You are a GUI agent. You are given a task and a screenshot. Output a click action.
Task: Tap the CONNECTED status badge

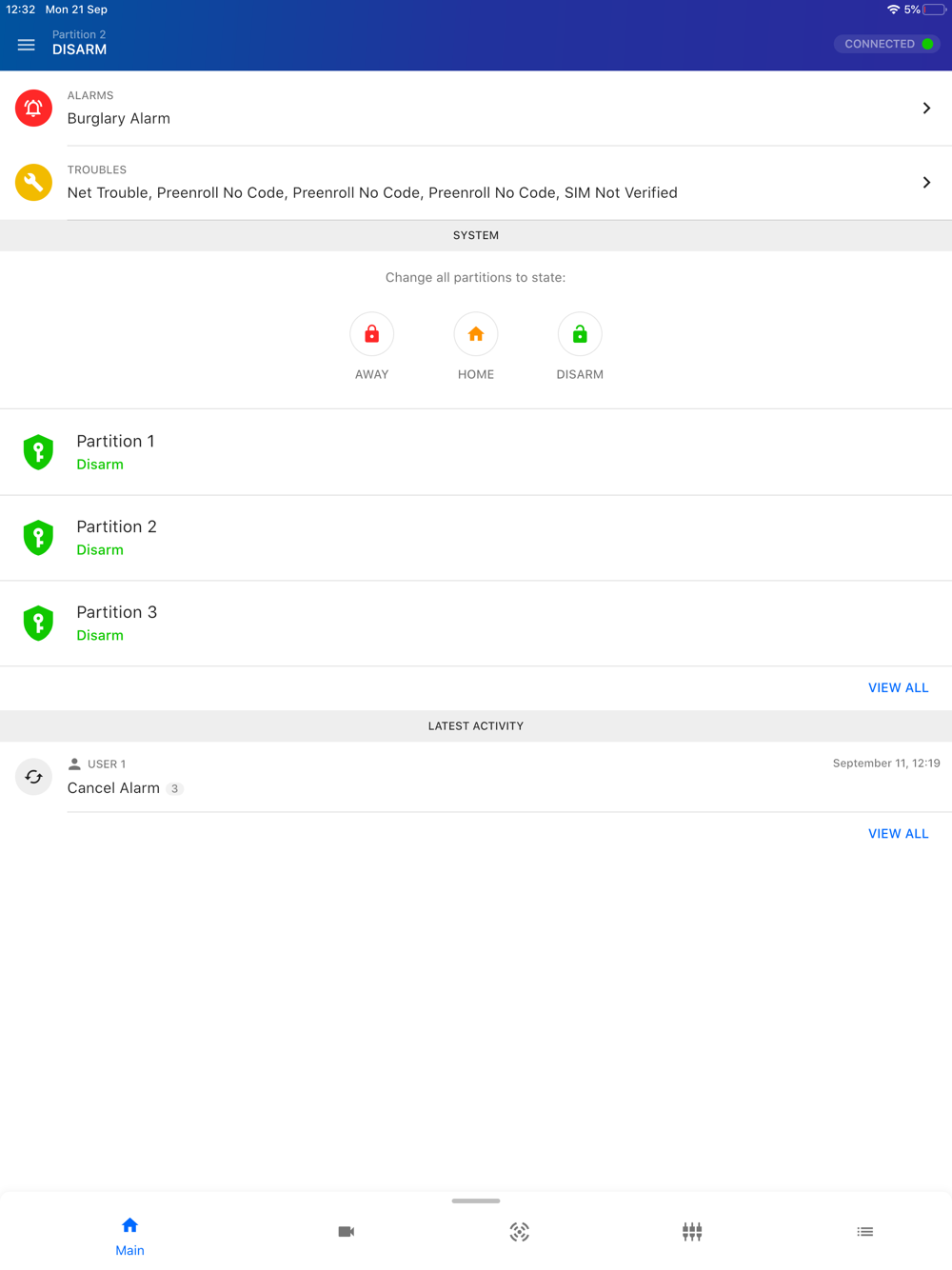886,44
